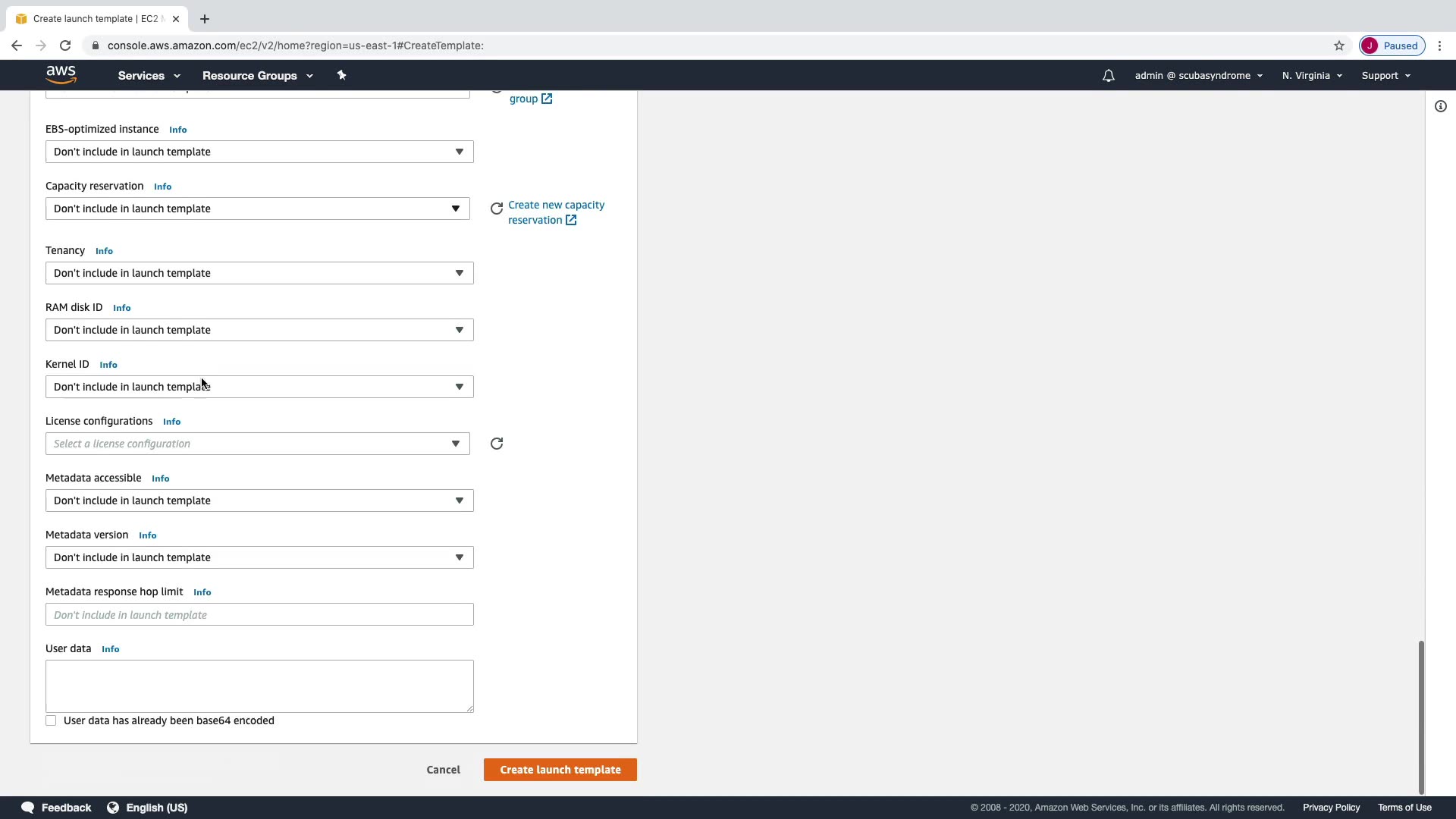Refresh the capacity reservation list
Screen dimensions: 1456x819
(x=497, y=209)
